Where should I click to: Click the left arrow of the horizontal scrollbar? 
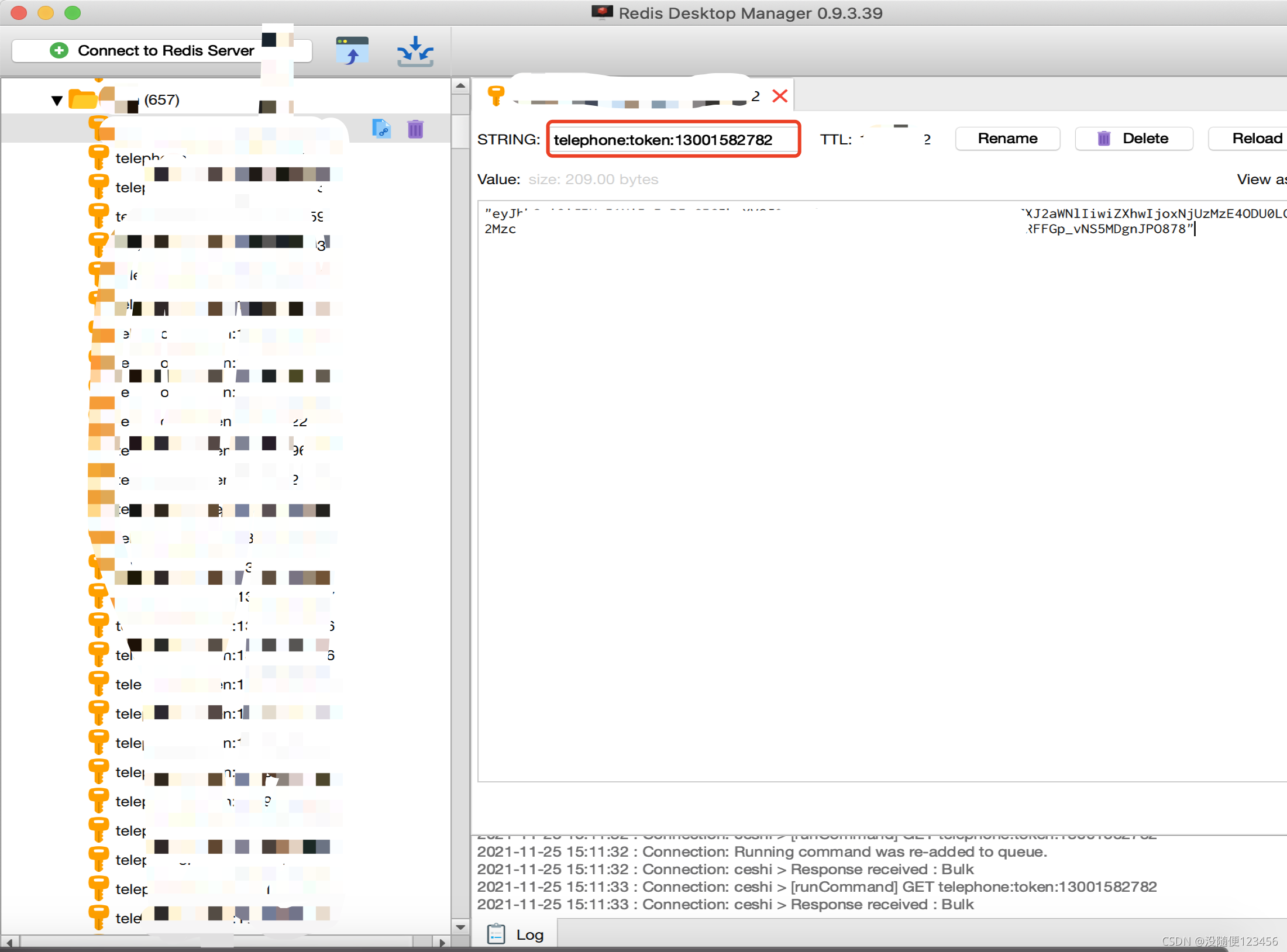(10, 942)
